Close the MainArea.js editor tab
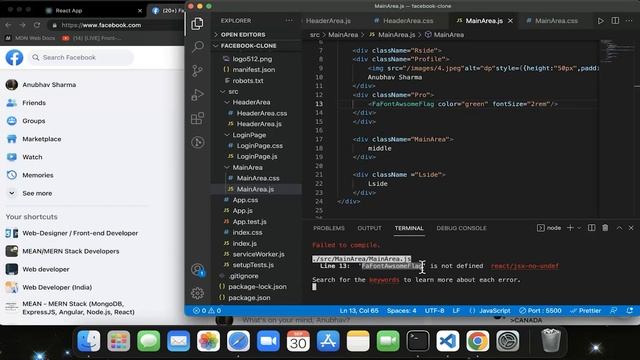The height and width of the screenshot is (360, 640). [510, 21]
